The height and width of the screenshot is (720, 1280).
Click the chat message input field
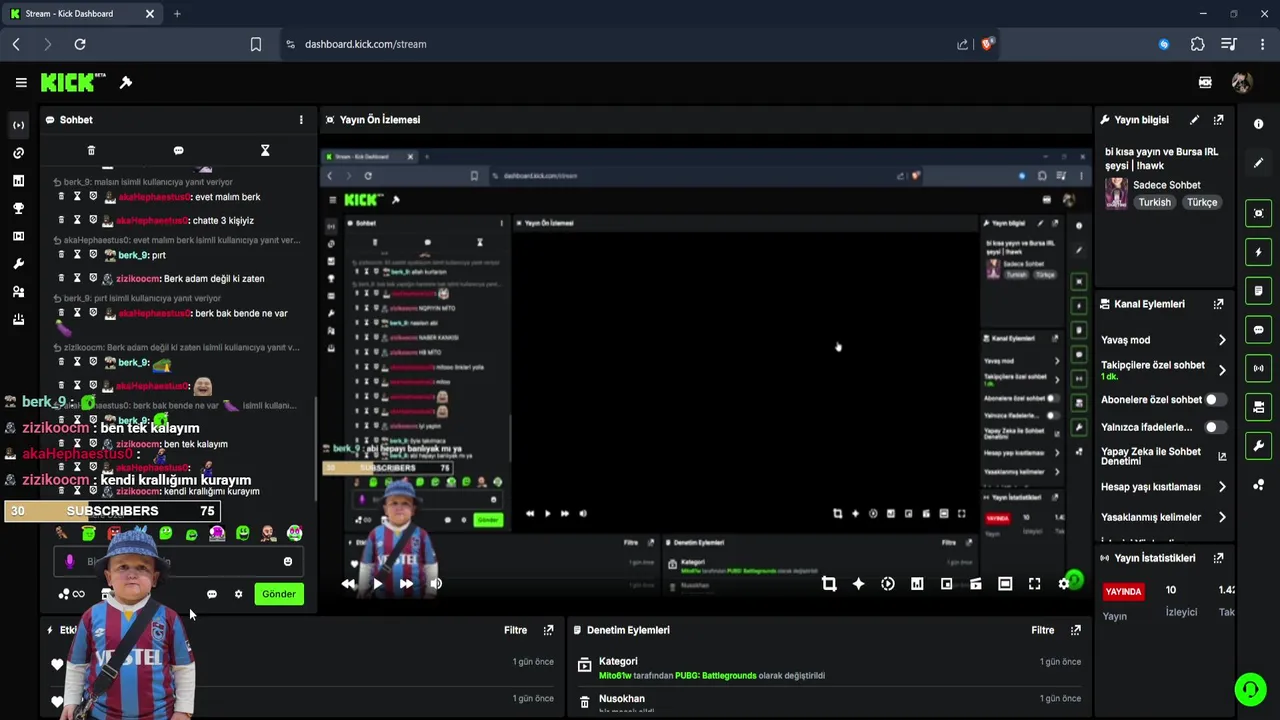178,562
